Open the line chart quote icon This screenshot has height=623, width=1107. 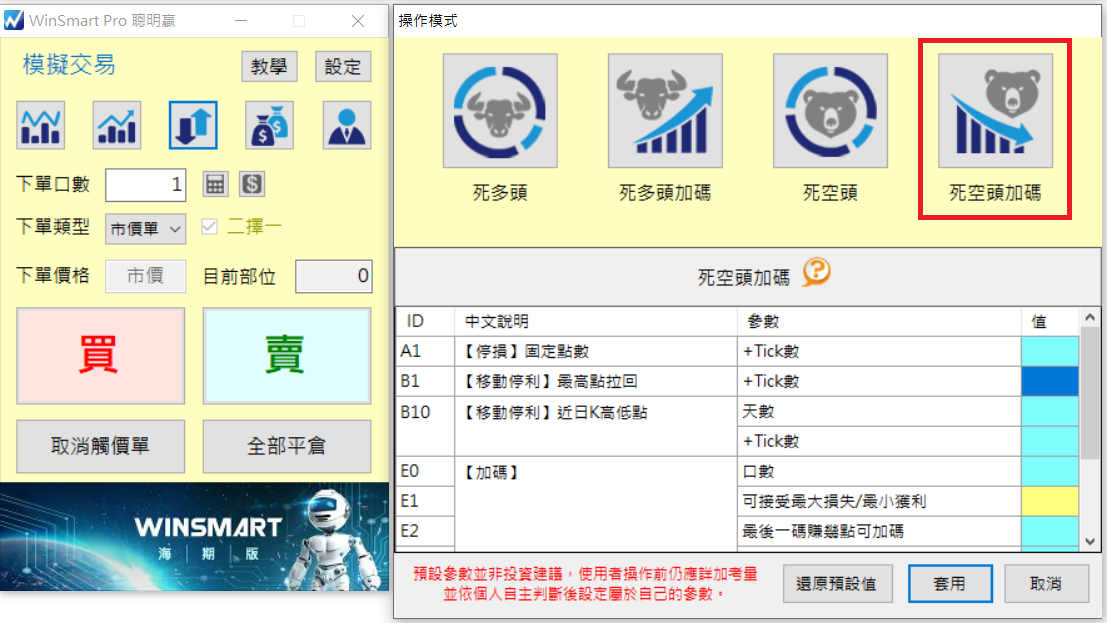point(41,126)
